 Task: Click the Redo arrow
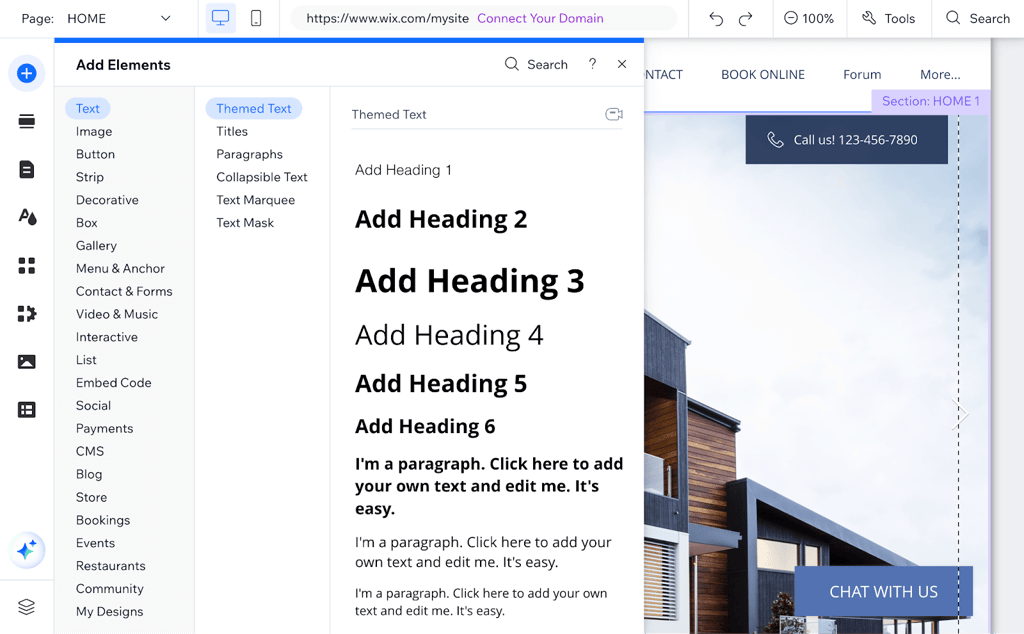coord(745,18)
